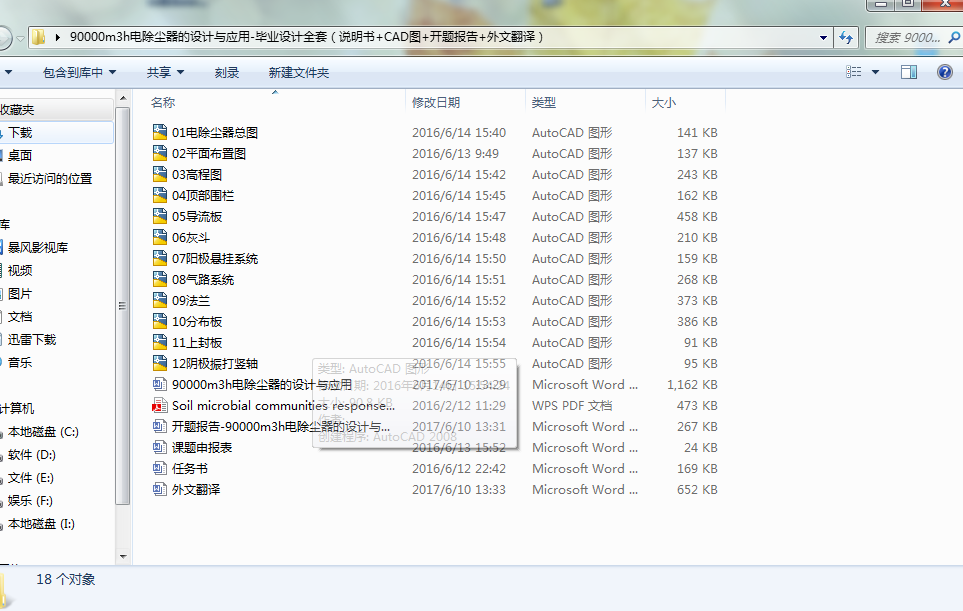963x611 pixels.
Task: Click the 刻录 menu item
Action: [x=226, y=71]
